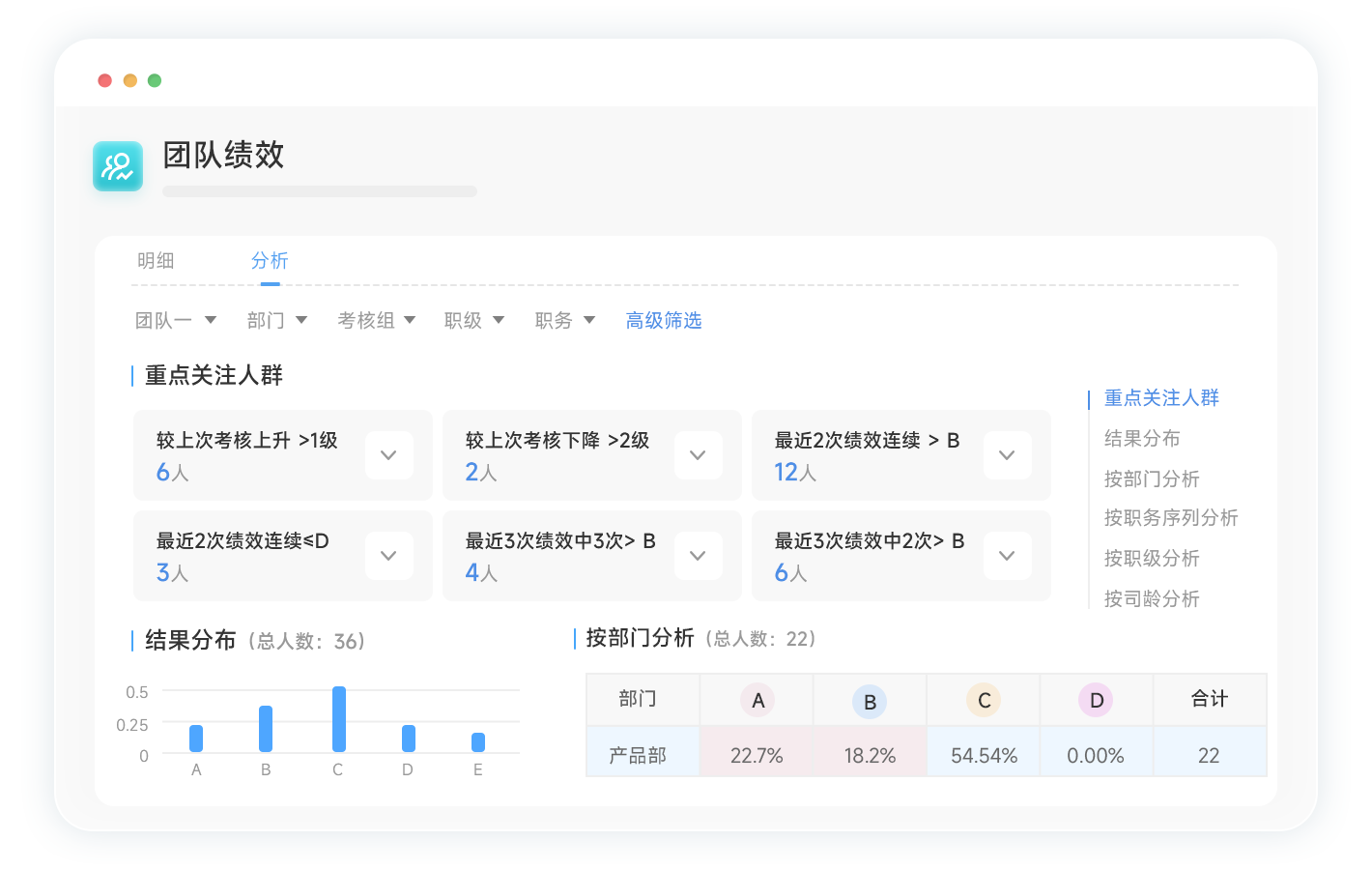Open the 团队一 dropdown filter
The image size is (1372, 870).
[175, 320]
